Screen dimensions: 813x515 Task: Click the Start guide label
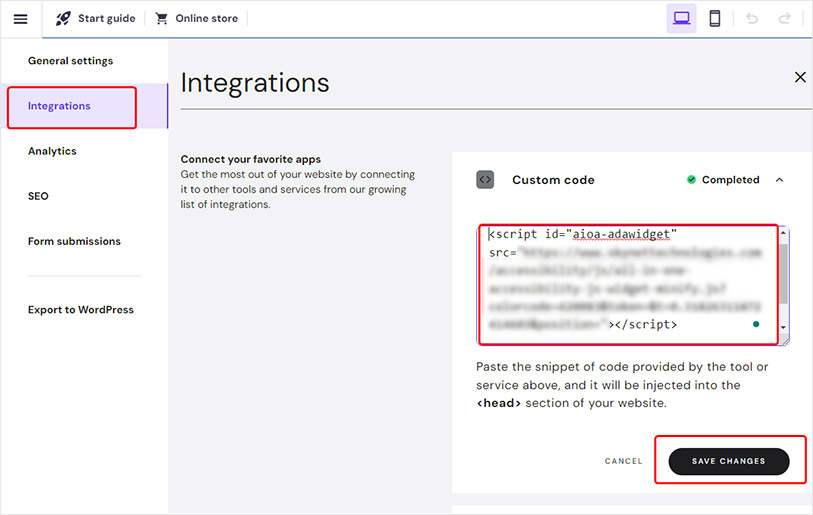pyautogui.click(x=107, y=19)
